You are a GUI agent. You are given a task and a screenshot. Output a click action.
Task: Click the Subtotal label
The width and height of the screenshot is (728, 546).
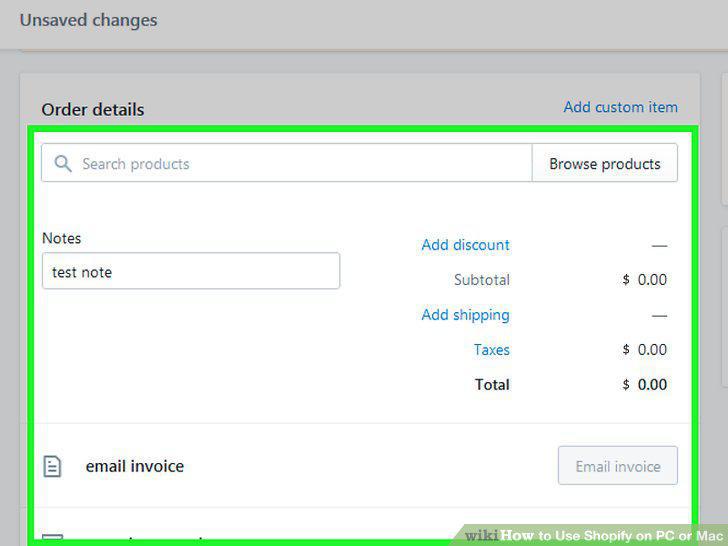tap(482, 280)
